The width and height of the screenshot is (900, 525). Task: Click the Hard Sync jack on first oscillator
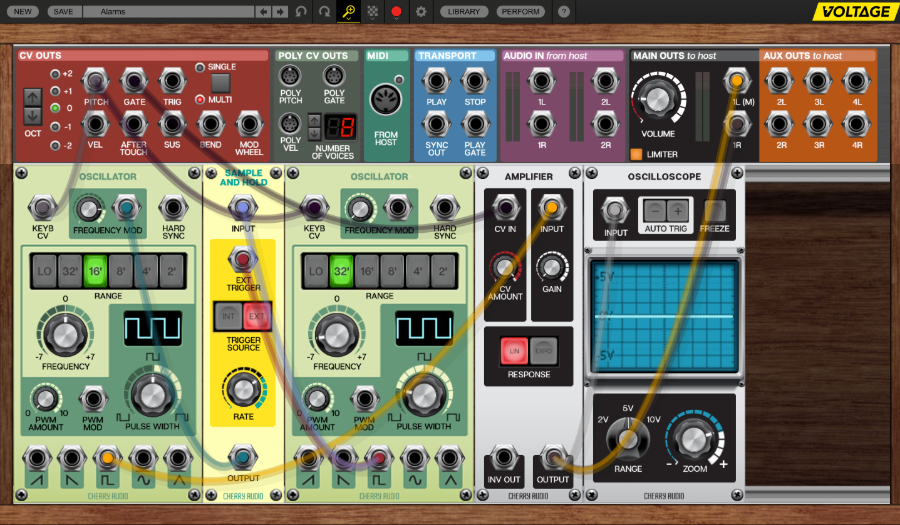coord(173,207)
